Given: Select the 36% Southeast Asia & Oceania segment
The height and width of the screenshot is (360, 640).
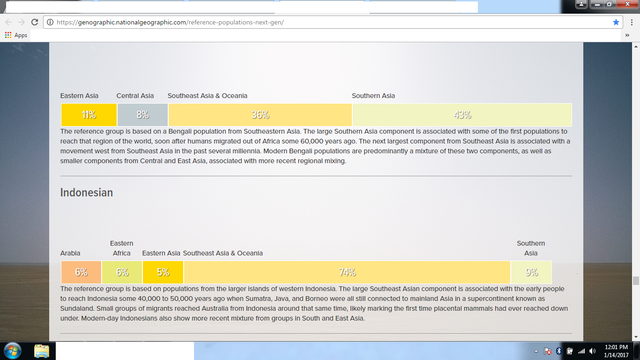Looking at the screenshot, I should click(x=260, y=115).
